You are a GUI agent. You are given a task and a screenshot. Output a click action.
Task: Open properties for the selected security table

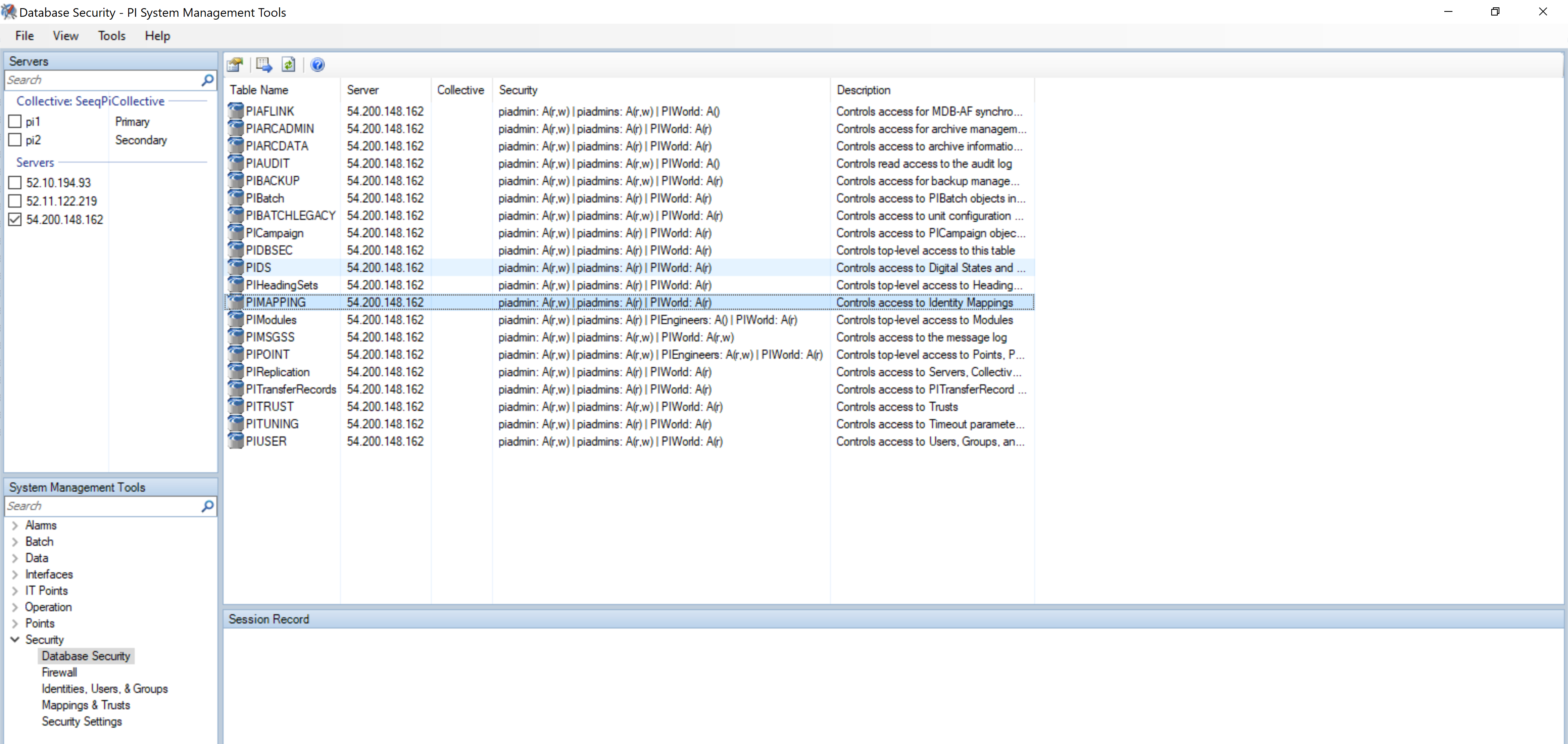point(235,65)
